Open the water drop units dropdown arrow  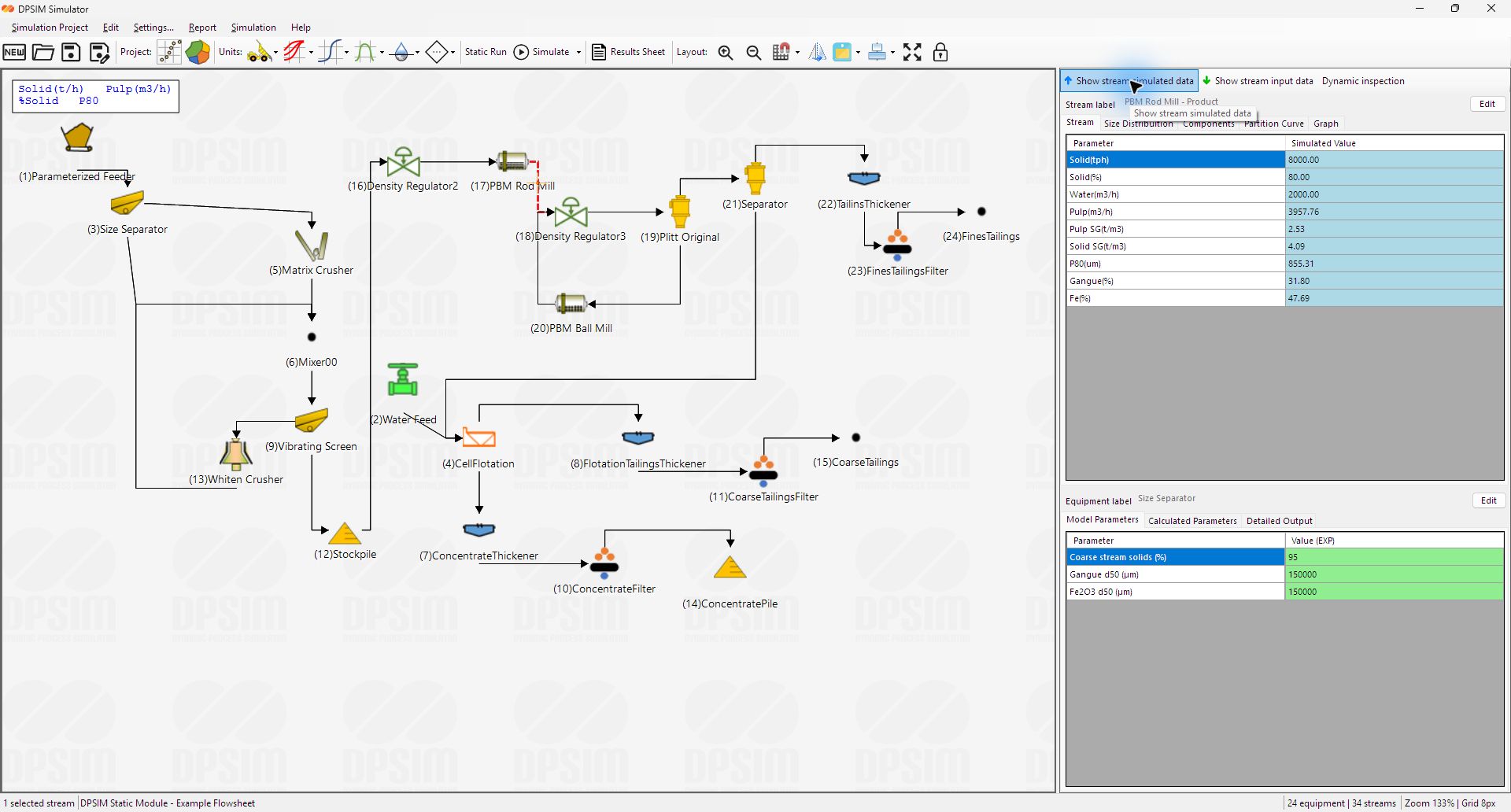coord(417,53)
